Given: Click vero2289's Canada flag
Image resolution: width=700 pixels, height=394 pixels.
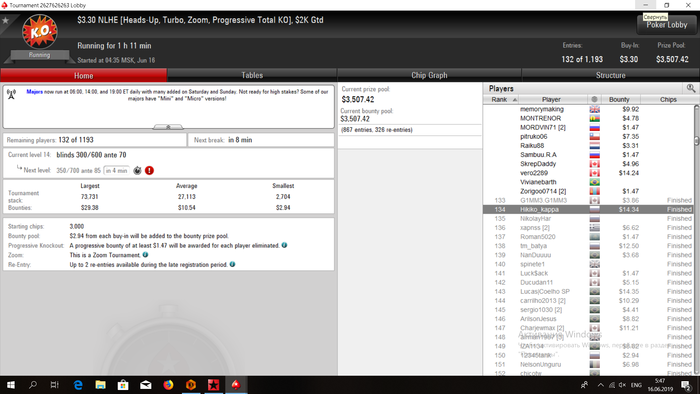Looking at the screenshot, I should click(595, 173).
